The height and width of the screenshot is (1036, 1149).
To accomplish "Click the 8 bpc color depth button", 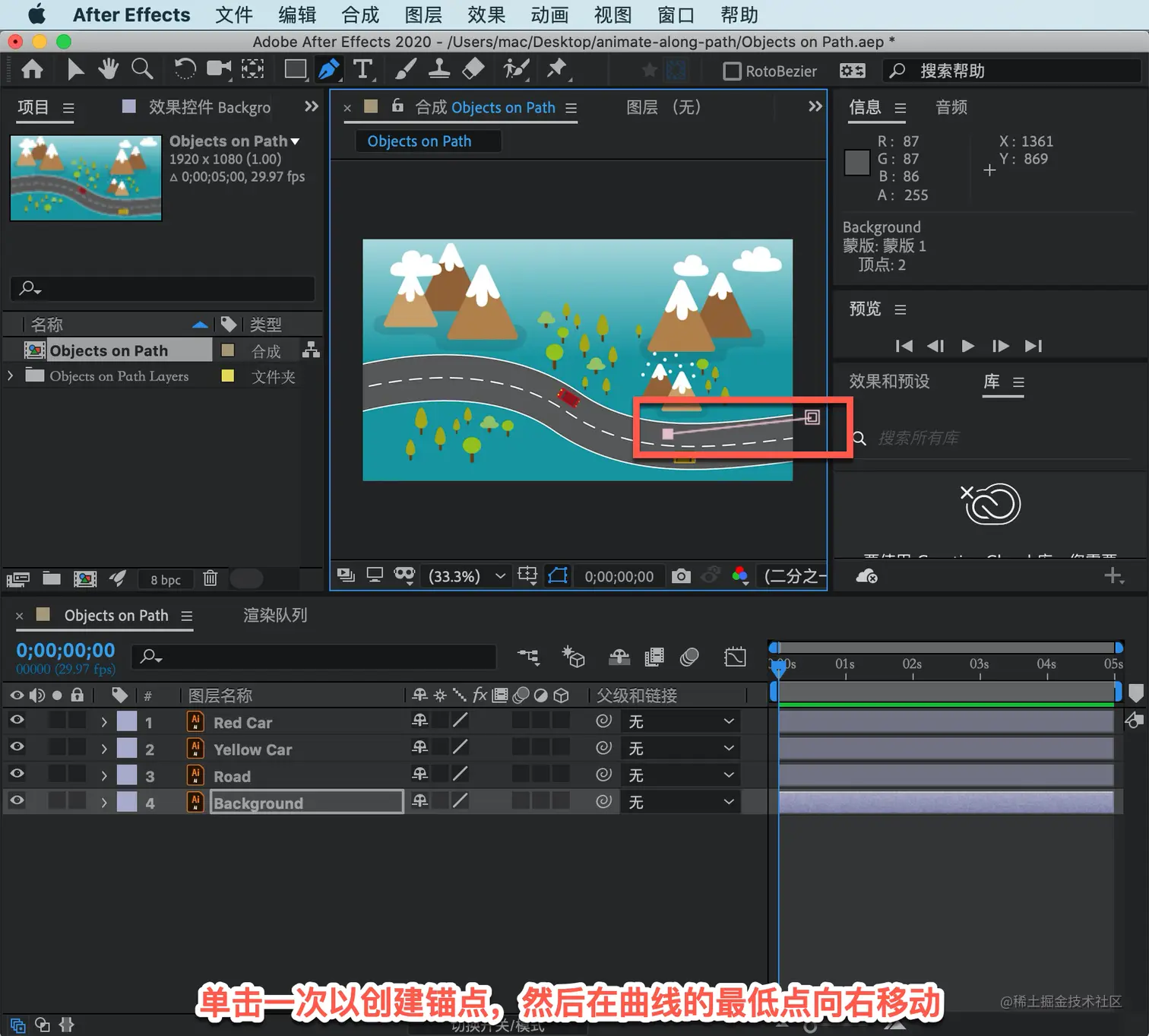I will click(x=166, y=579).
